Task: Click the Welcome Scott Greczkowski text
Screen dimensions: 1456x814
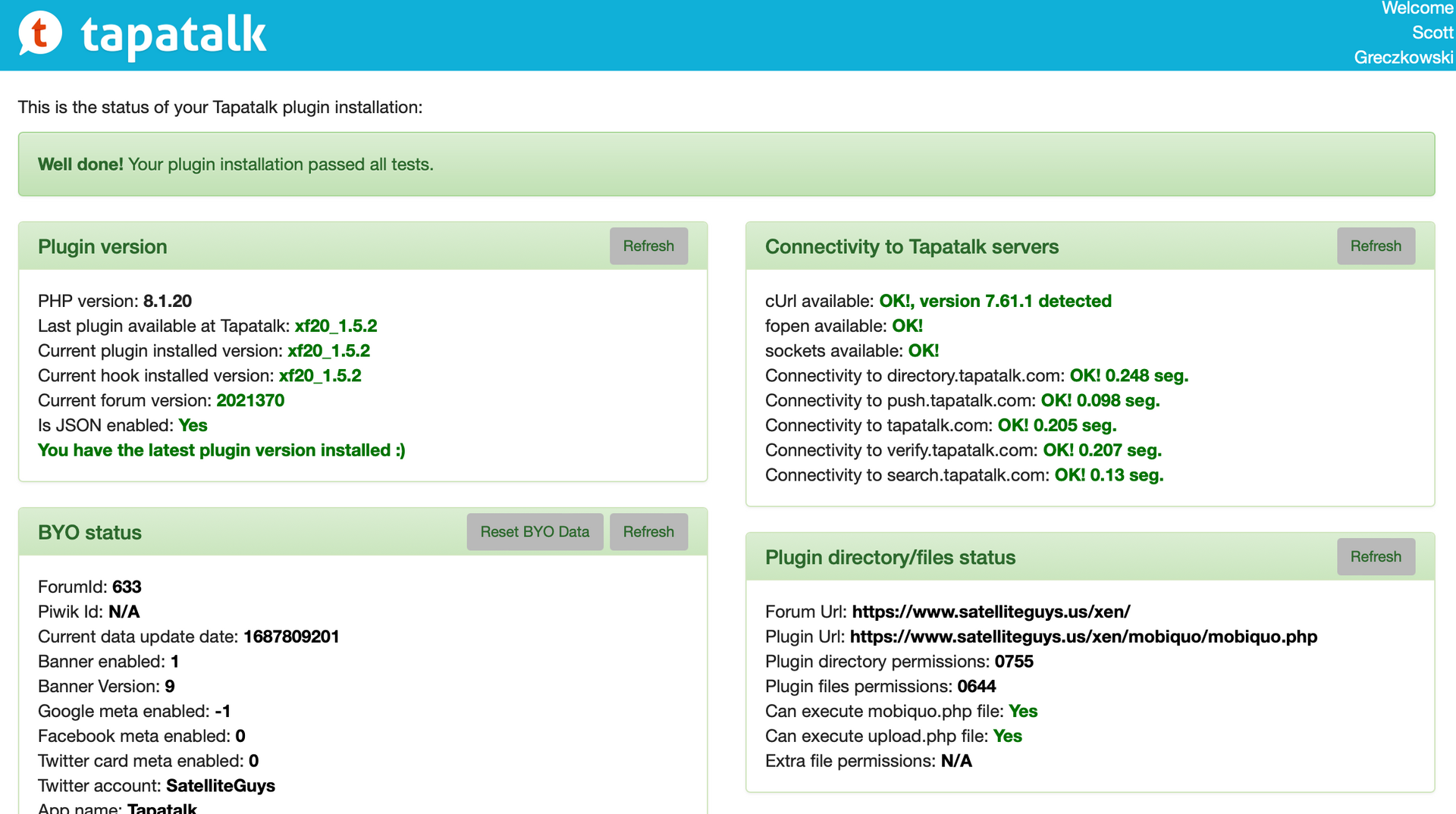Action: 1404,33
